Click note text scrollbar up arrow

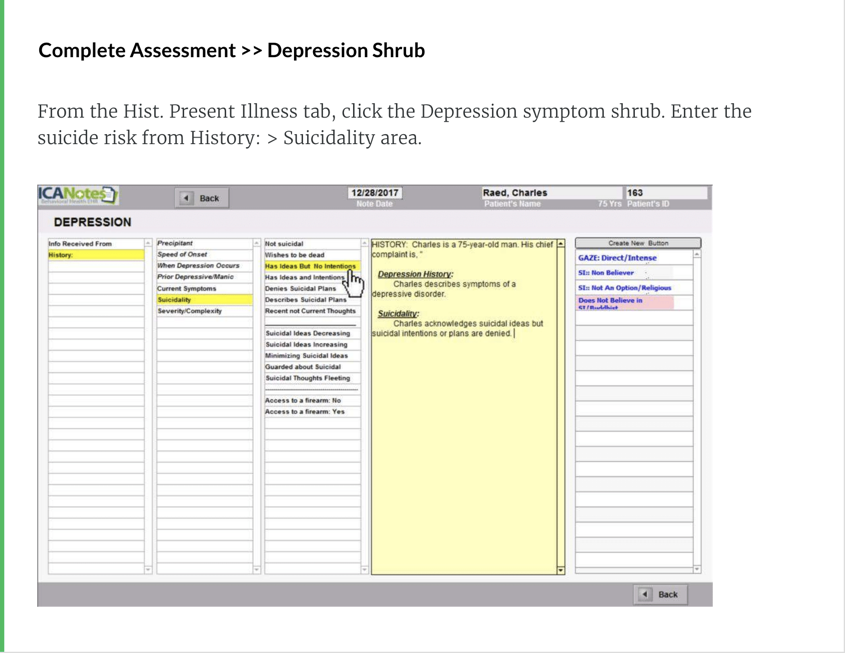[x=561, y=243]
